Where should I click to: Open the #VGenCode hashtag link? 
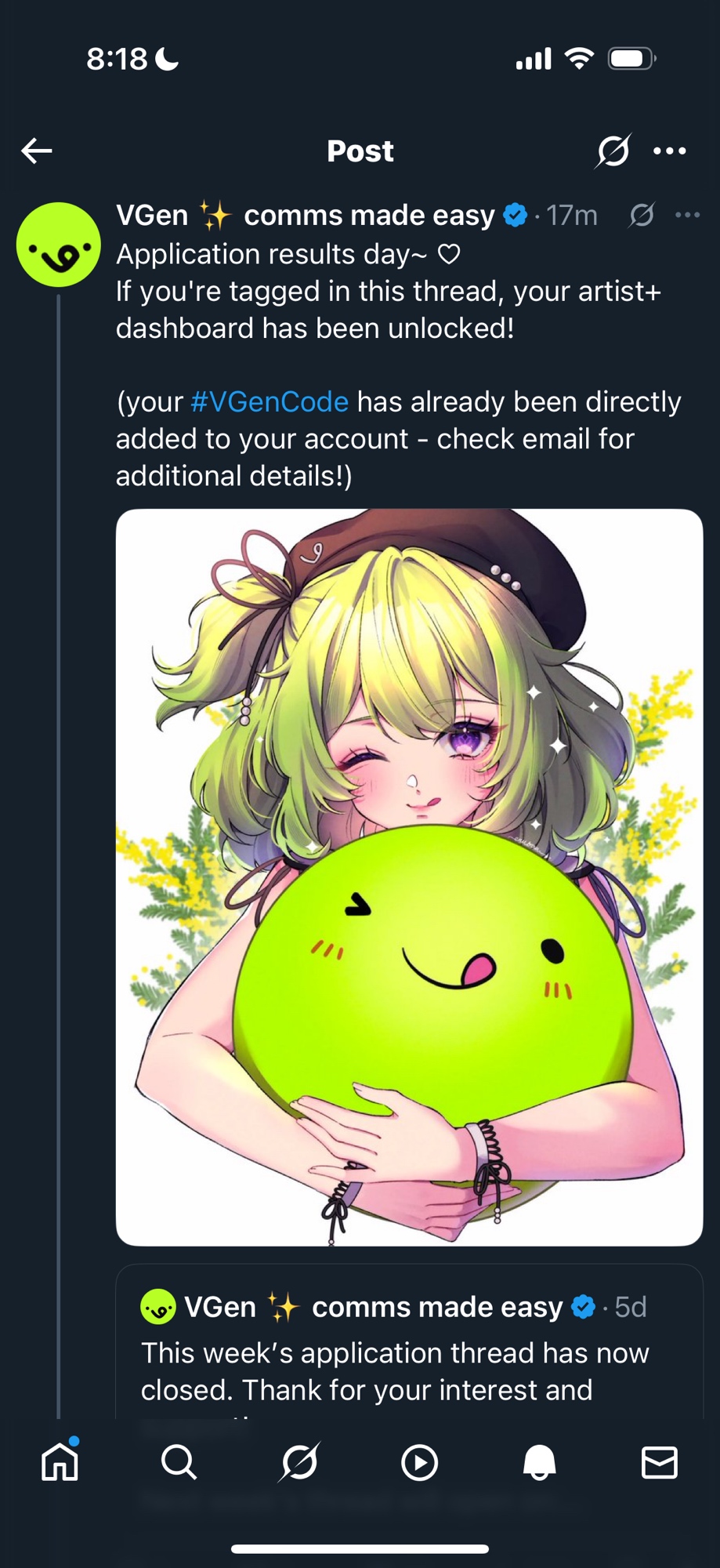270,401
